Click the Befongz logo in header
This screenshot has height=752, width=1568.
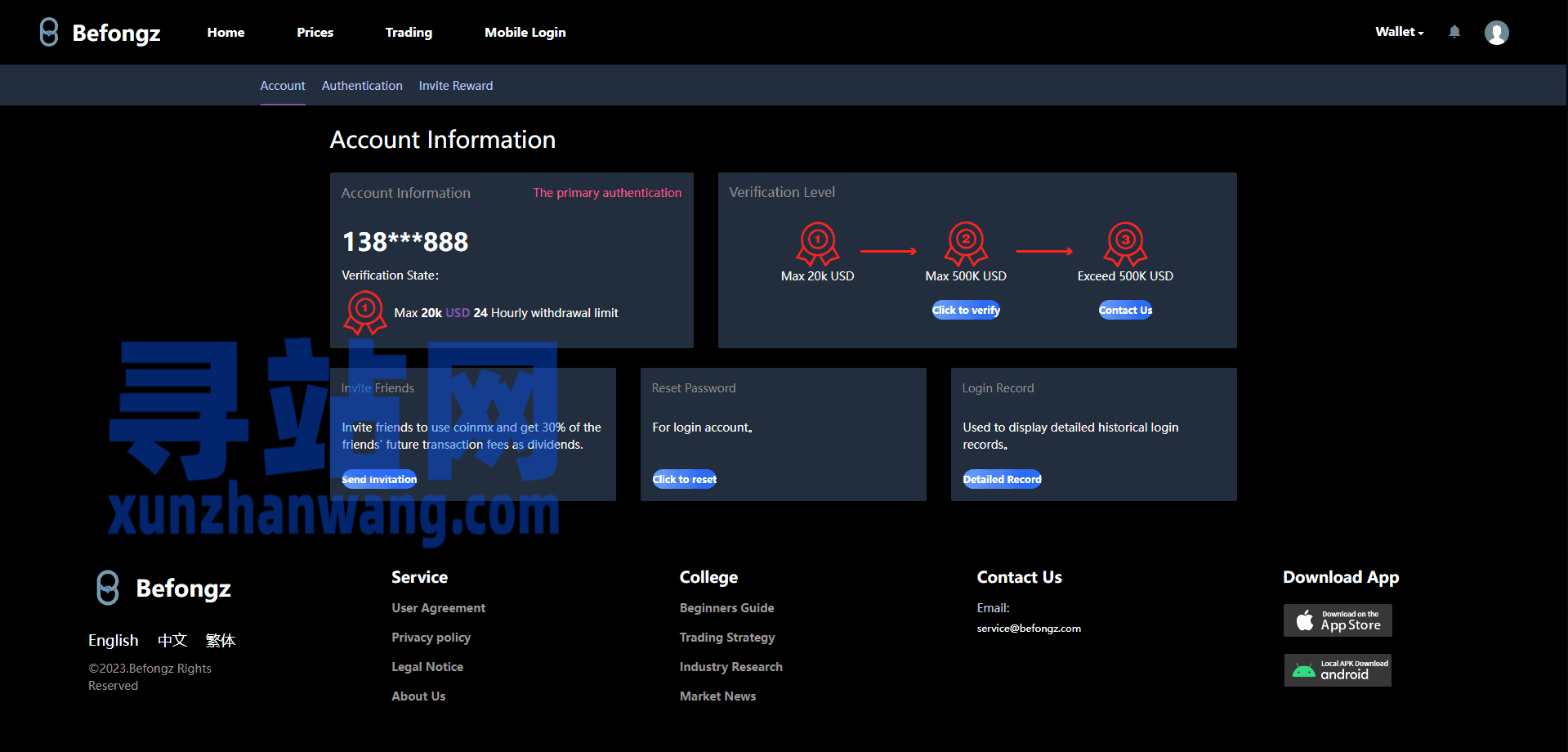click(x=100, y=33)
